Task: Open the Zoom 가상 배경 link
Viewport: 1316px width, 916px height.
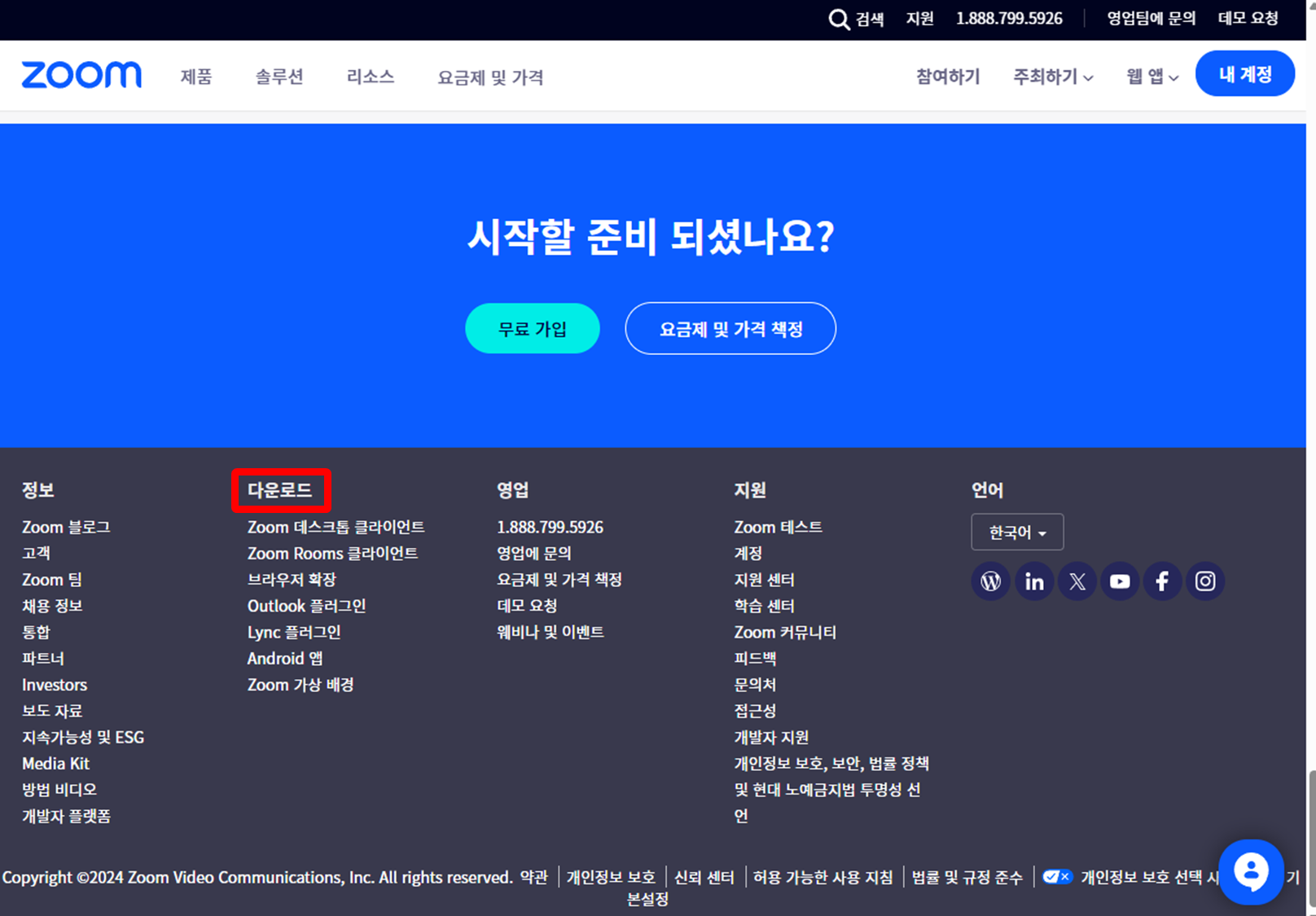Action: pyautogui.click(x=300, y=685)
